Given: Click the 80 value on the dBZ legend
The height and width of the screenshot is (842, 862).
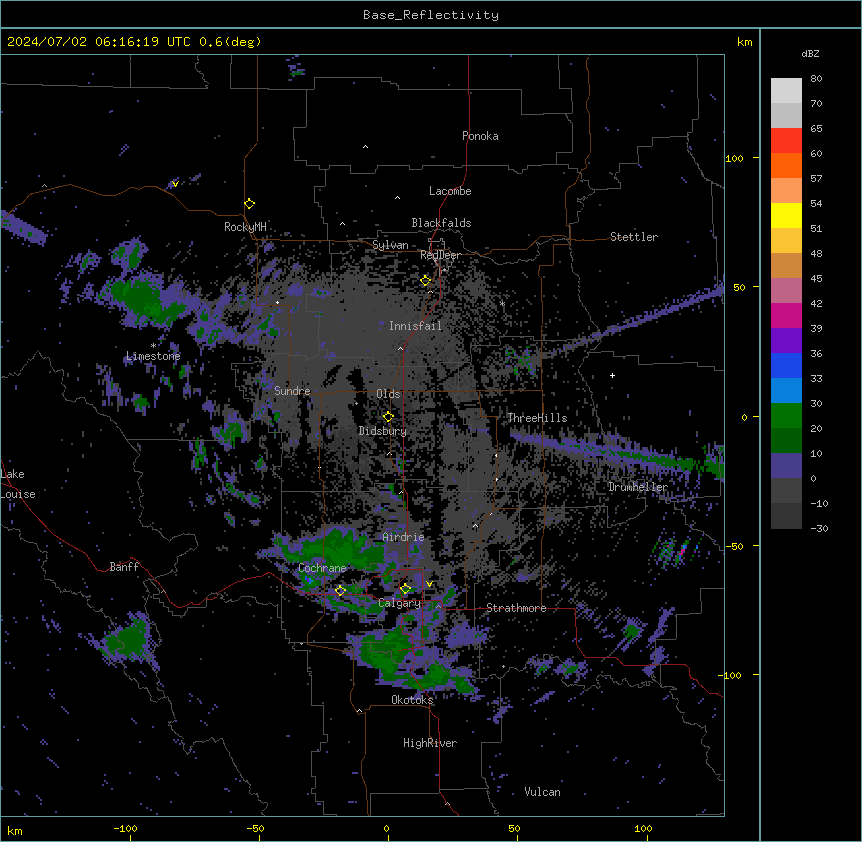Looking at the screenshot, I should click(x=816, y=79).
